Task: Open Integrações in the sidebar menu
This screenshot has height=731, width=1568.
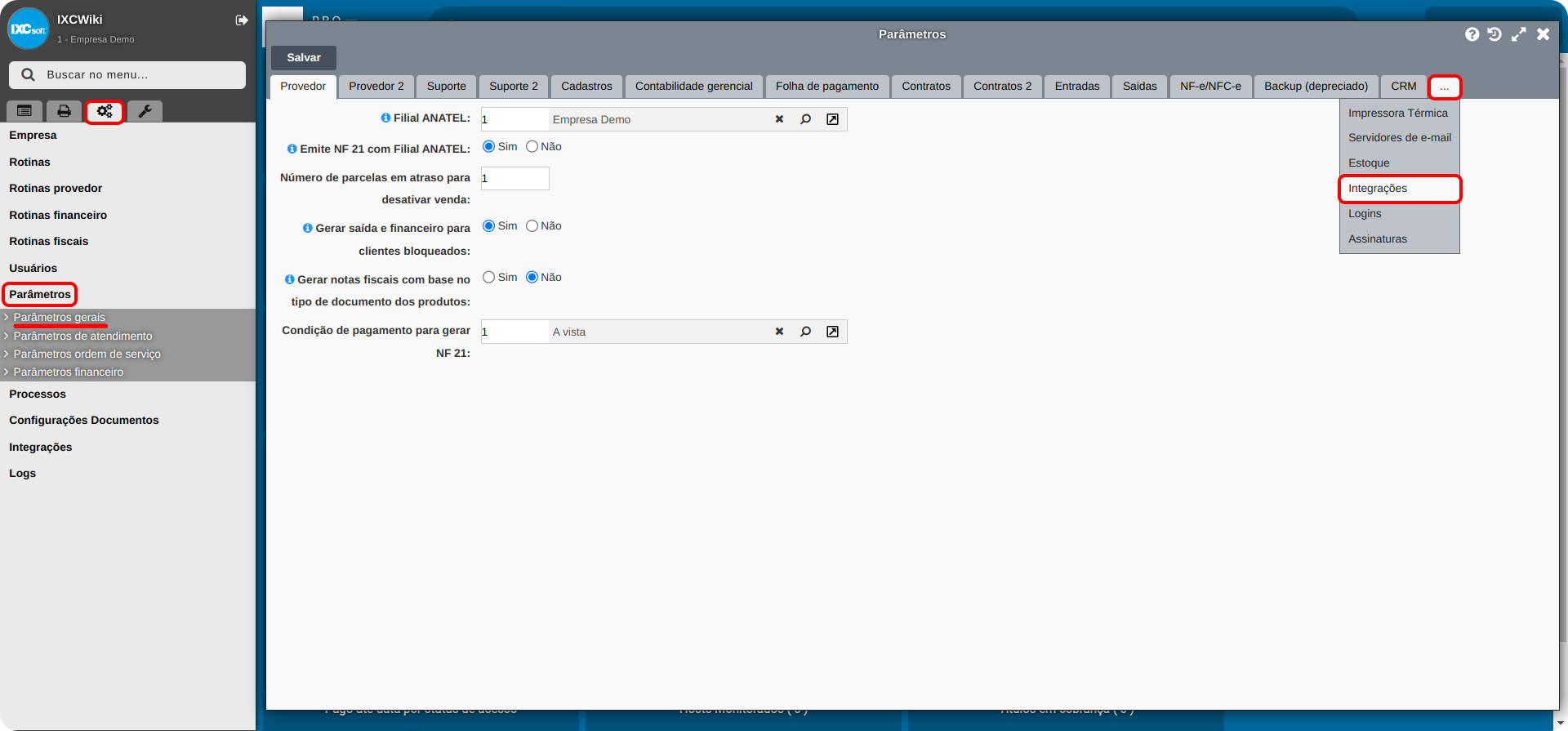Action: click(41, 447)
